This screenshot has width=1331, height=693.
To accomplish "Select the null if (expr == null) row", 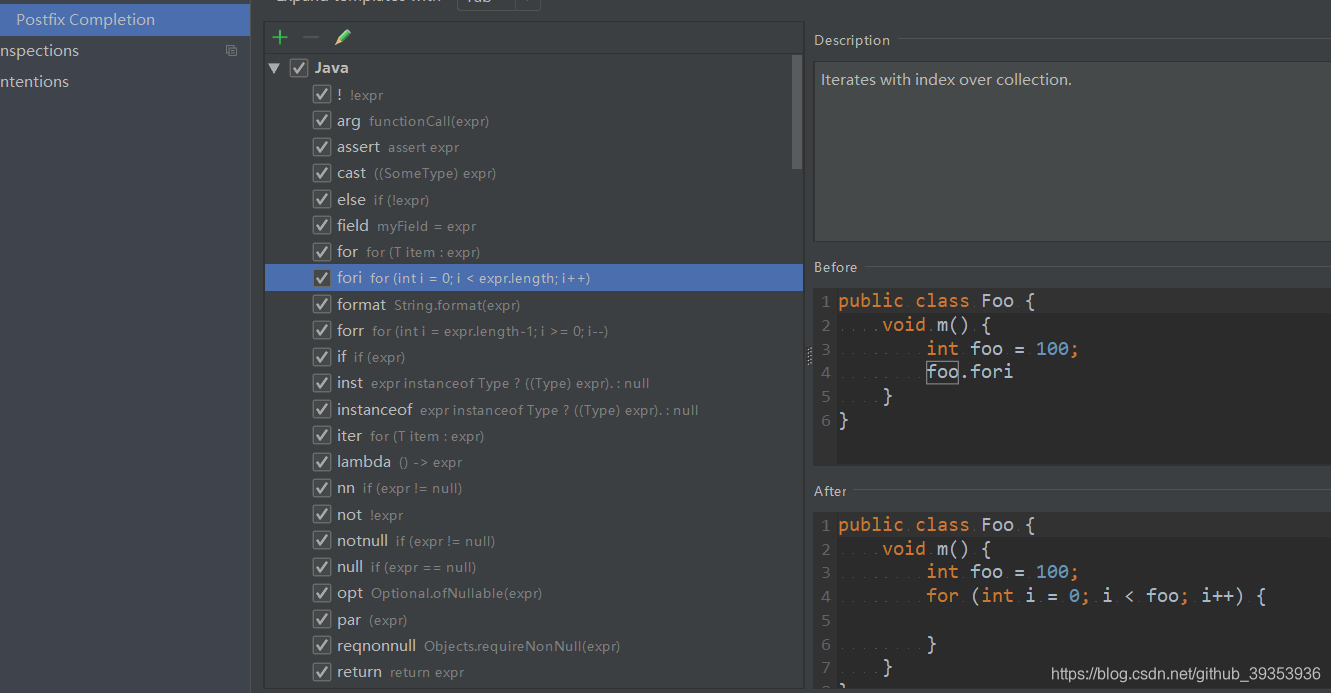I will [x=534, y=567].
